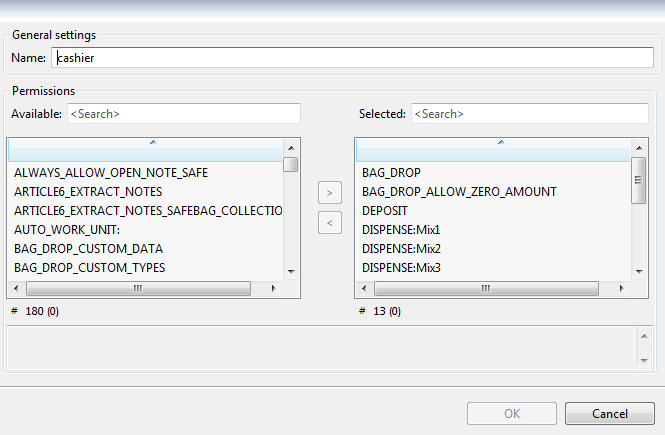
Task: Select ARTICLE6_EXTRACT_NOTES in Available list
Action: pos(88,192)
